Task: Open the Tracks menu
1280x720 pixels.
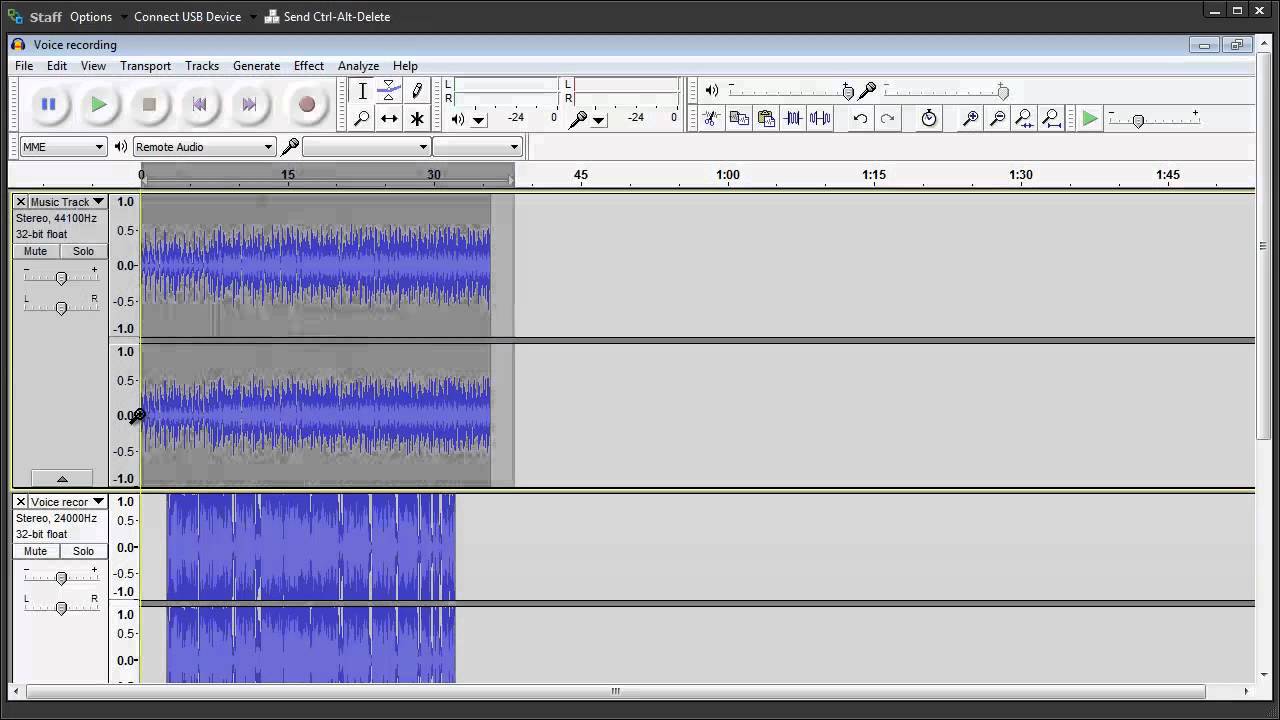Action: 202,66
